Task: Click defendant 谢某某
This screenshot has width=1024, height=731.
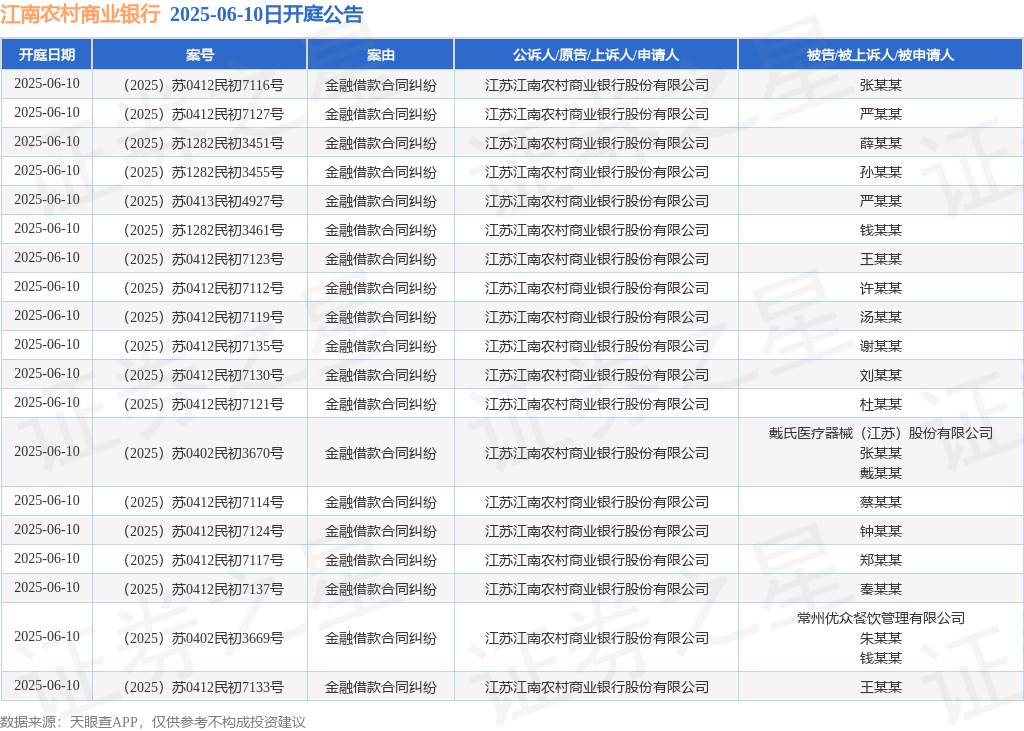Action: [x=880, y=346]
